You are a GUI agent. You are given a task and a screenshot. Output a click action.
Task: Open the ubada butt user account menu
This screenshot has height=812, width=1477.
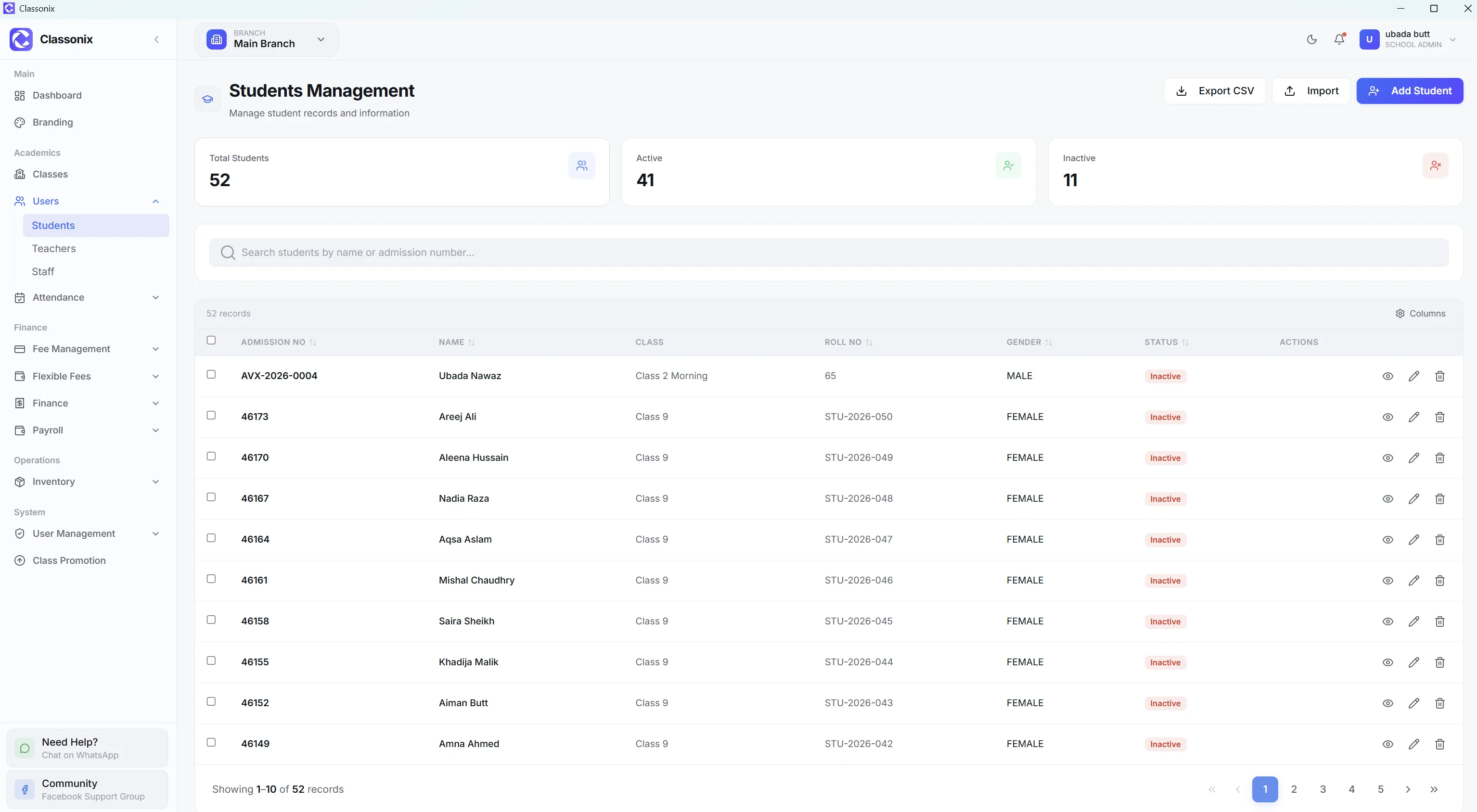[1407, 39]
